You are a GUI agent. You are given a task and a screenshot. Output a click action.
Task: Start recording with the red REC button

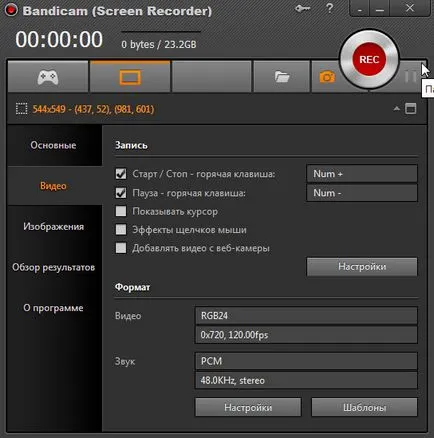369,59
